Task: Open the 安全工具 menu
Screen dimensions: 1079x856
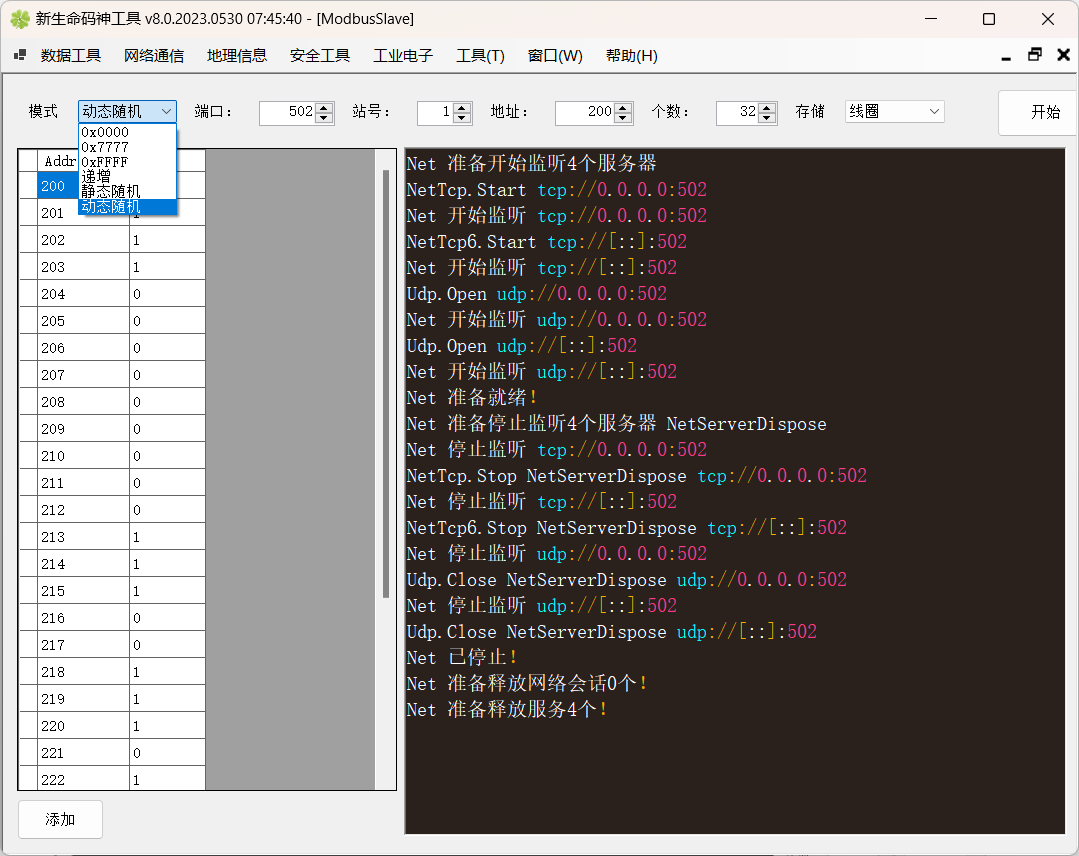Action: tap(320, 56)
